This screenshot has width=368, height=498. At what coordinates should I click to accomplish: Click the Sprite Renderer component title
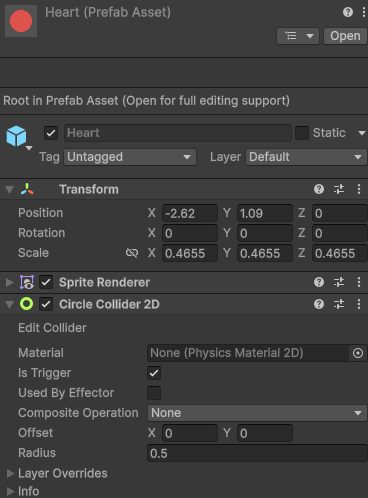[x=104, y=282]
